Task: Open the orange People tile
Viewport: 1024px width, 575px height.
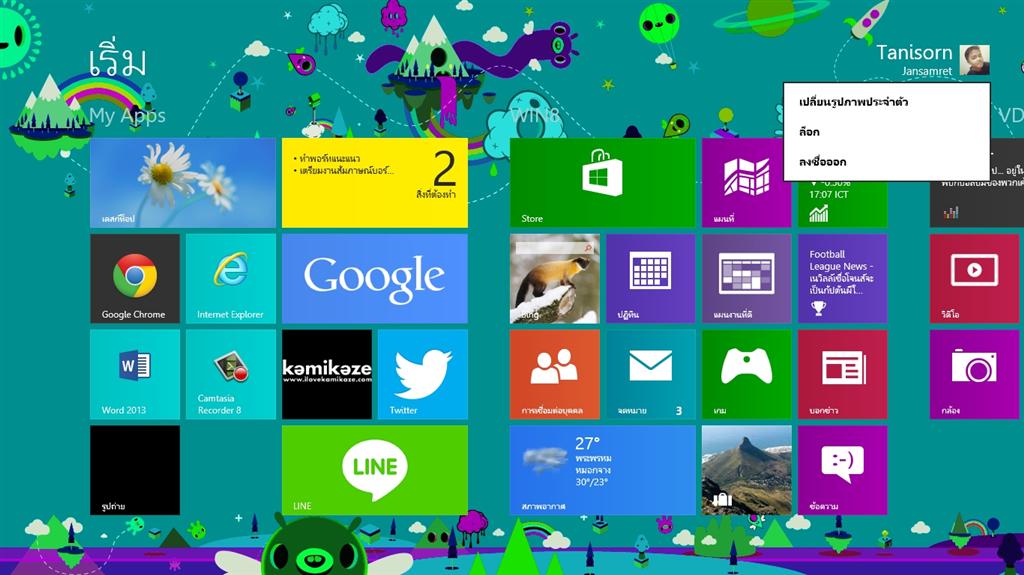Action: click(x=554, y=374)
